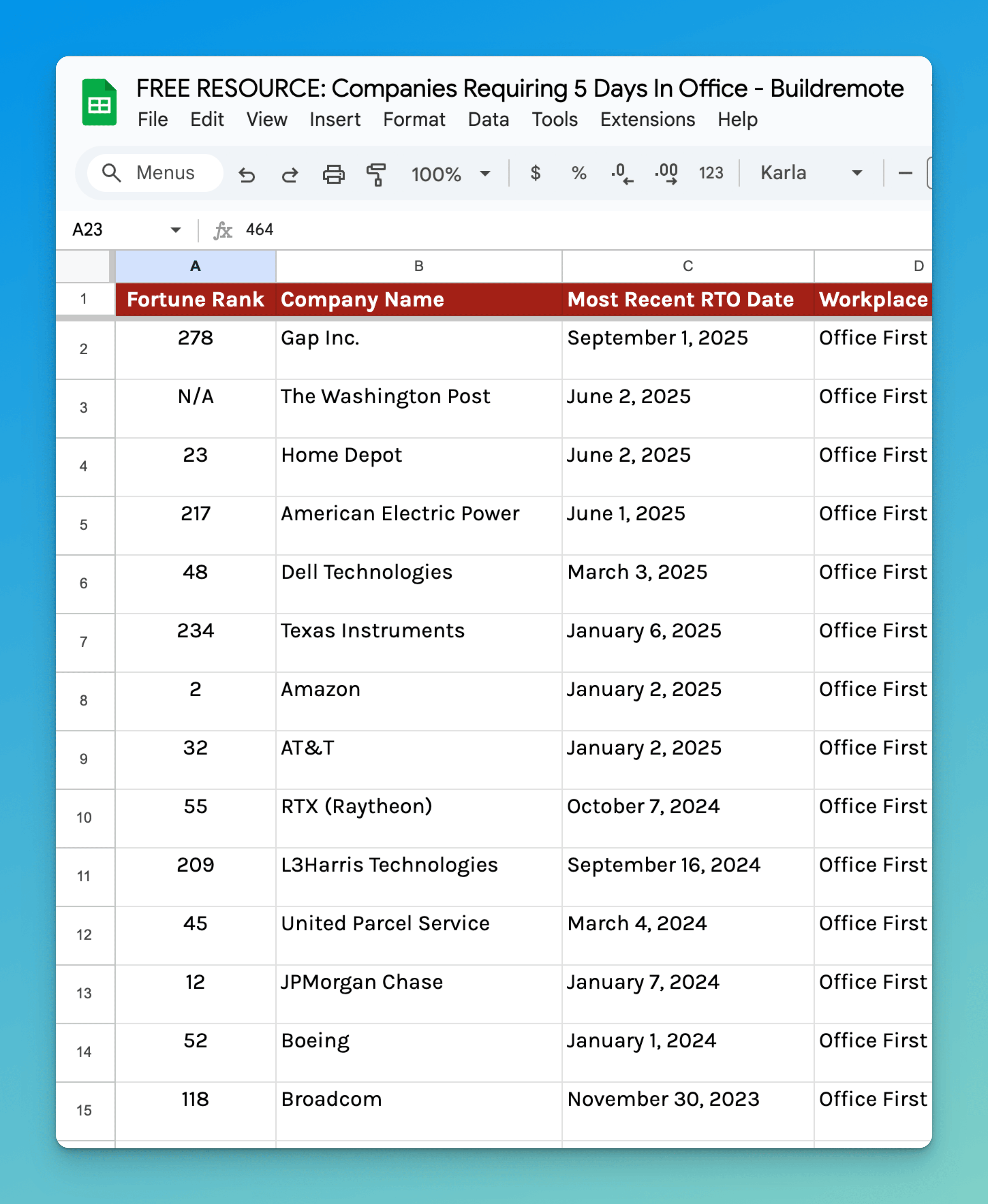This screenshot has width=988, height=1204.
Task: Click the Amazon cell
Action: point(419,701)
